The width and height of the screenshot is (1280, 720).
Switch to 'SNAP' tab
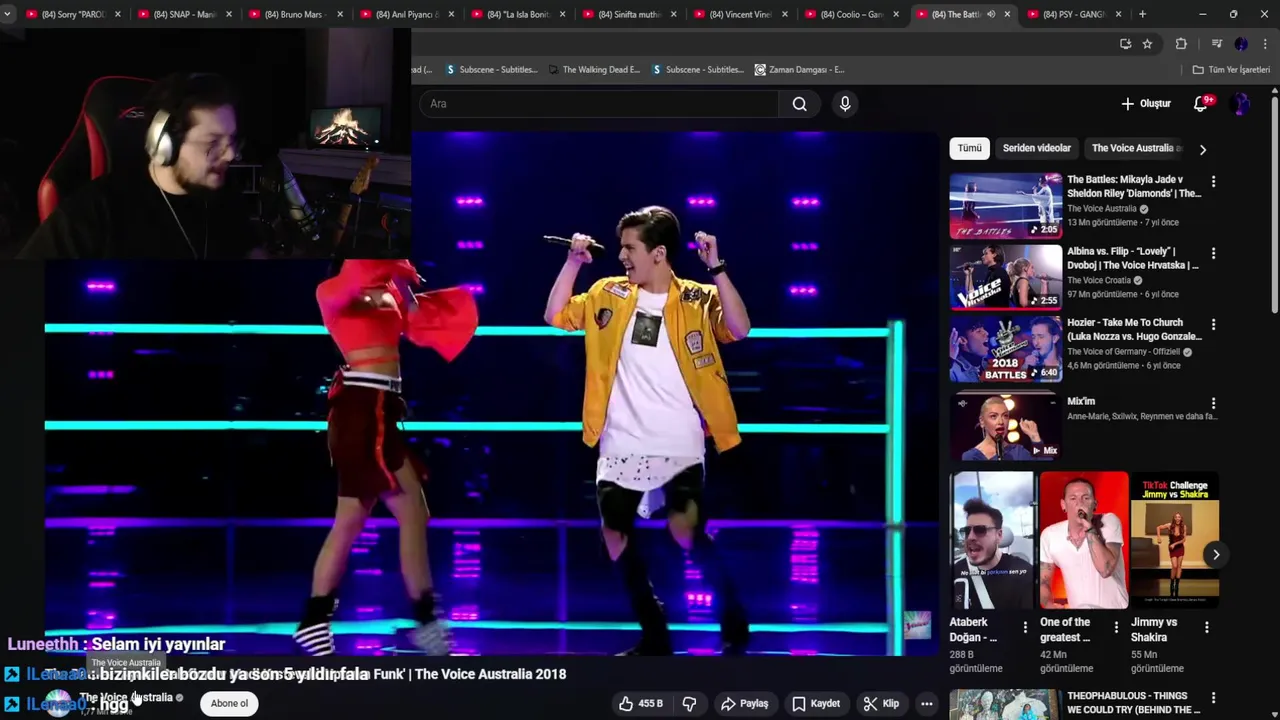click(x=185, y=14)
